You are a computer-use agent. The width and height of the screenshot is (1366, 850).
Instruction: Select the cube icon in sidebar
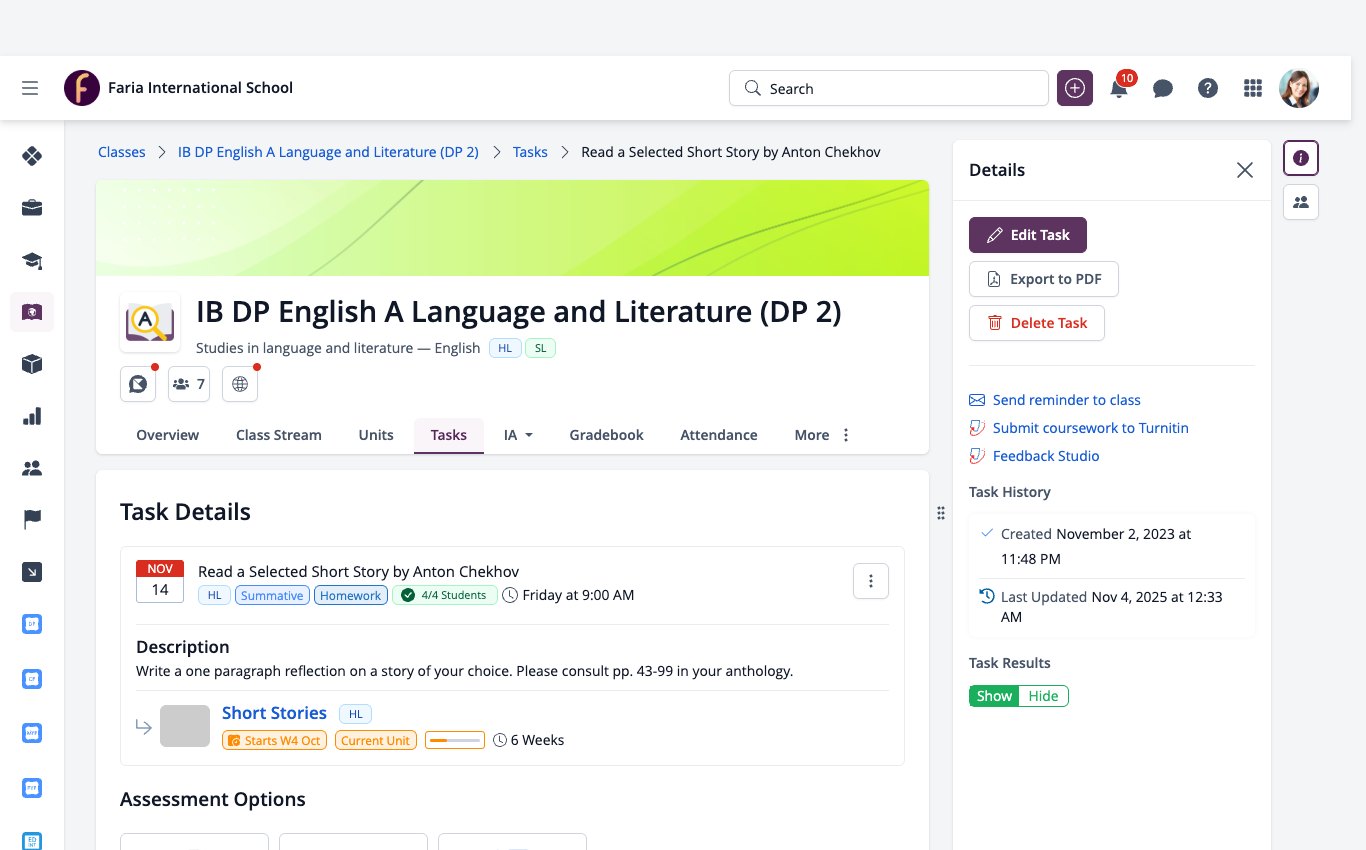point(32,364)
